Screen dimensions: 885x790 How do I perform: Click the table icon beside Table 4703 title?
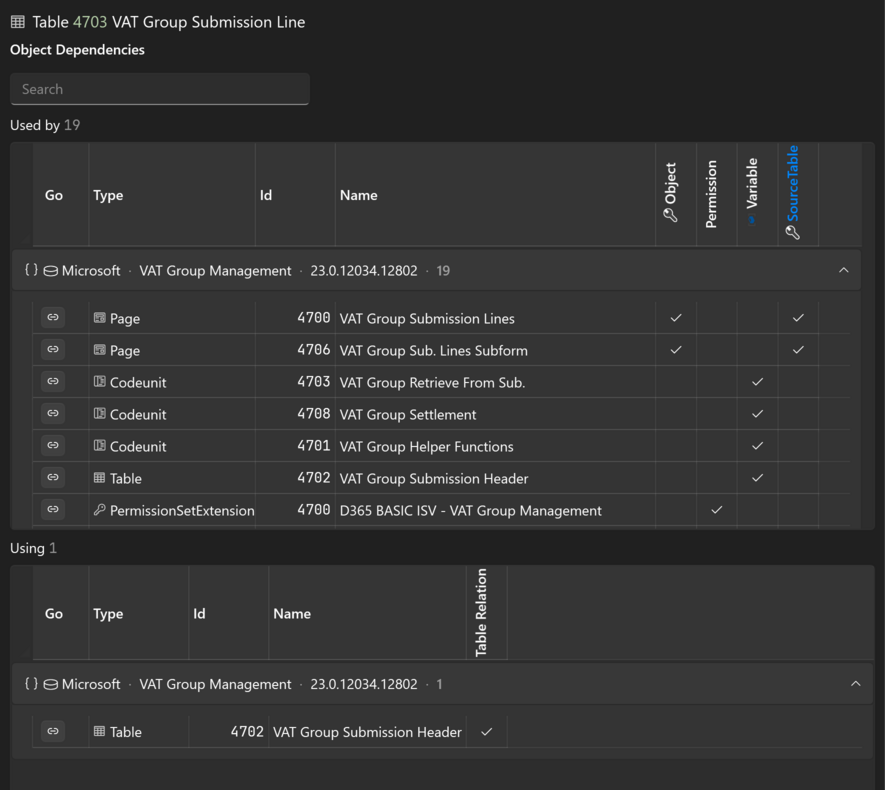pos(17,22)
